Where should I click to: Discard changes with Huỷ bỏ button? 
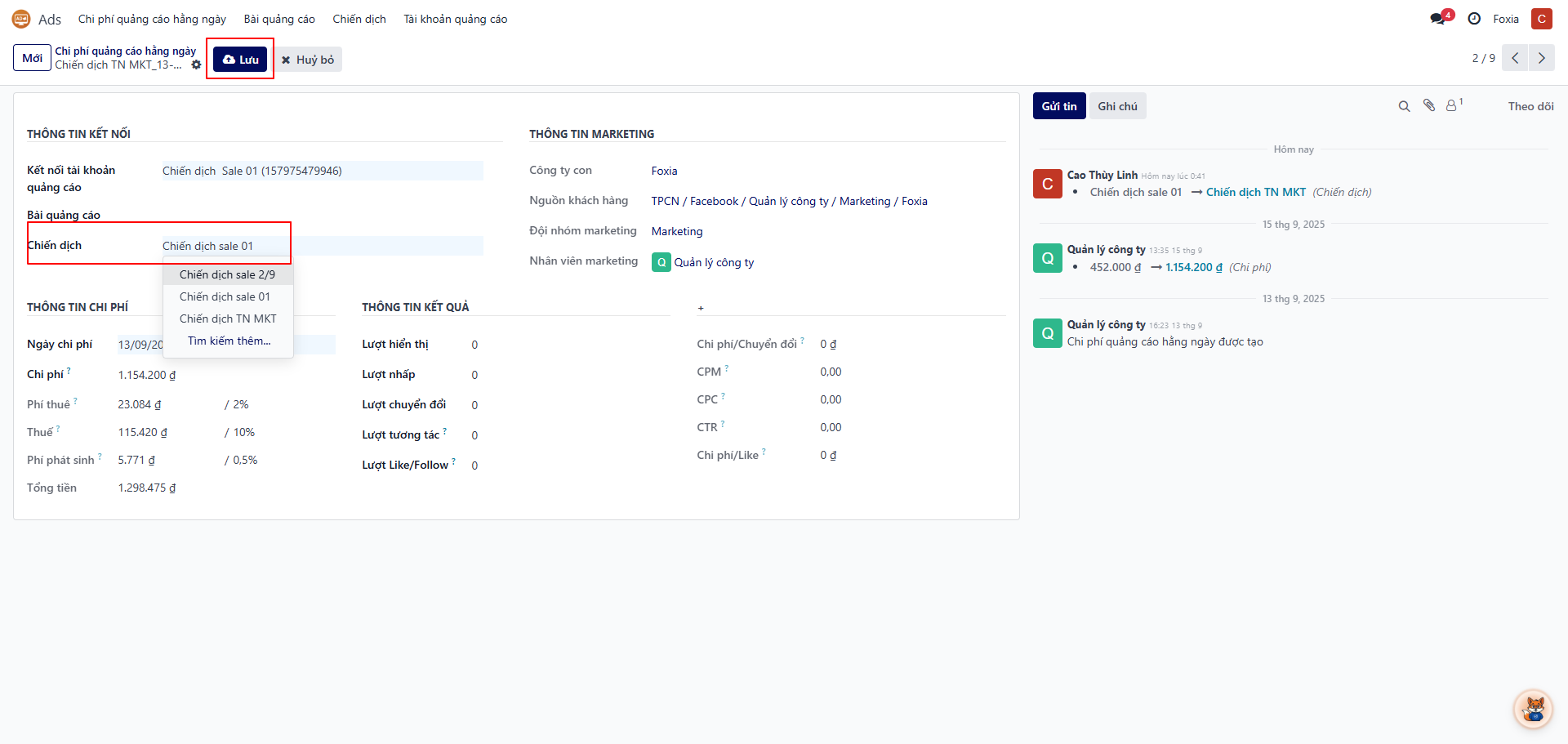pyautogui.click(x=308, y=60)
